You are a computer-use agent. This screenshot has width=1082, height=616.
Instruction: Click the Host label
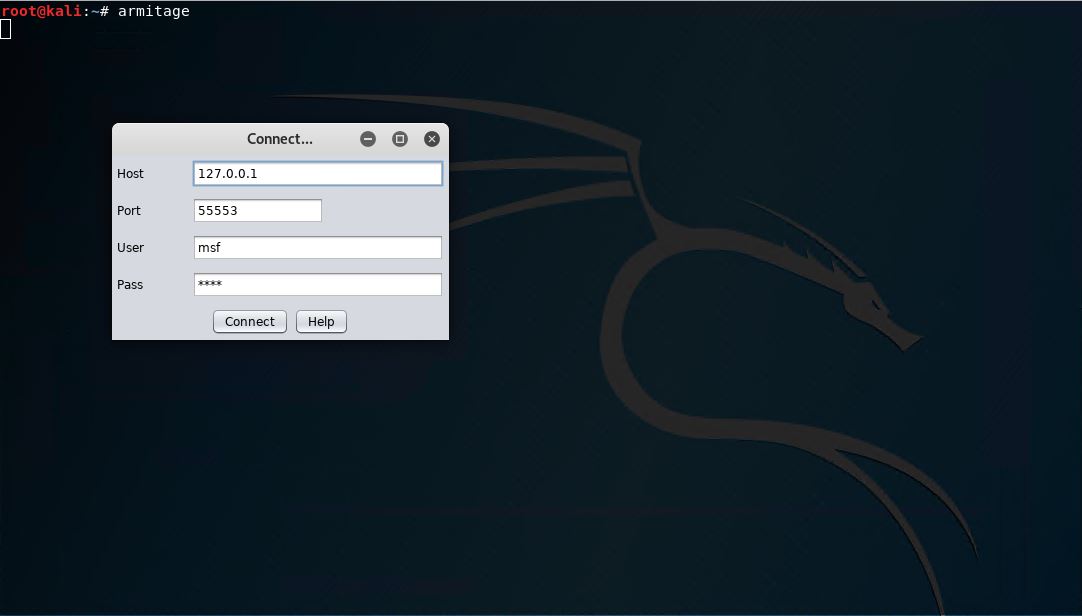tap(130, 174)
